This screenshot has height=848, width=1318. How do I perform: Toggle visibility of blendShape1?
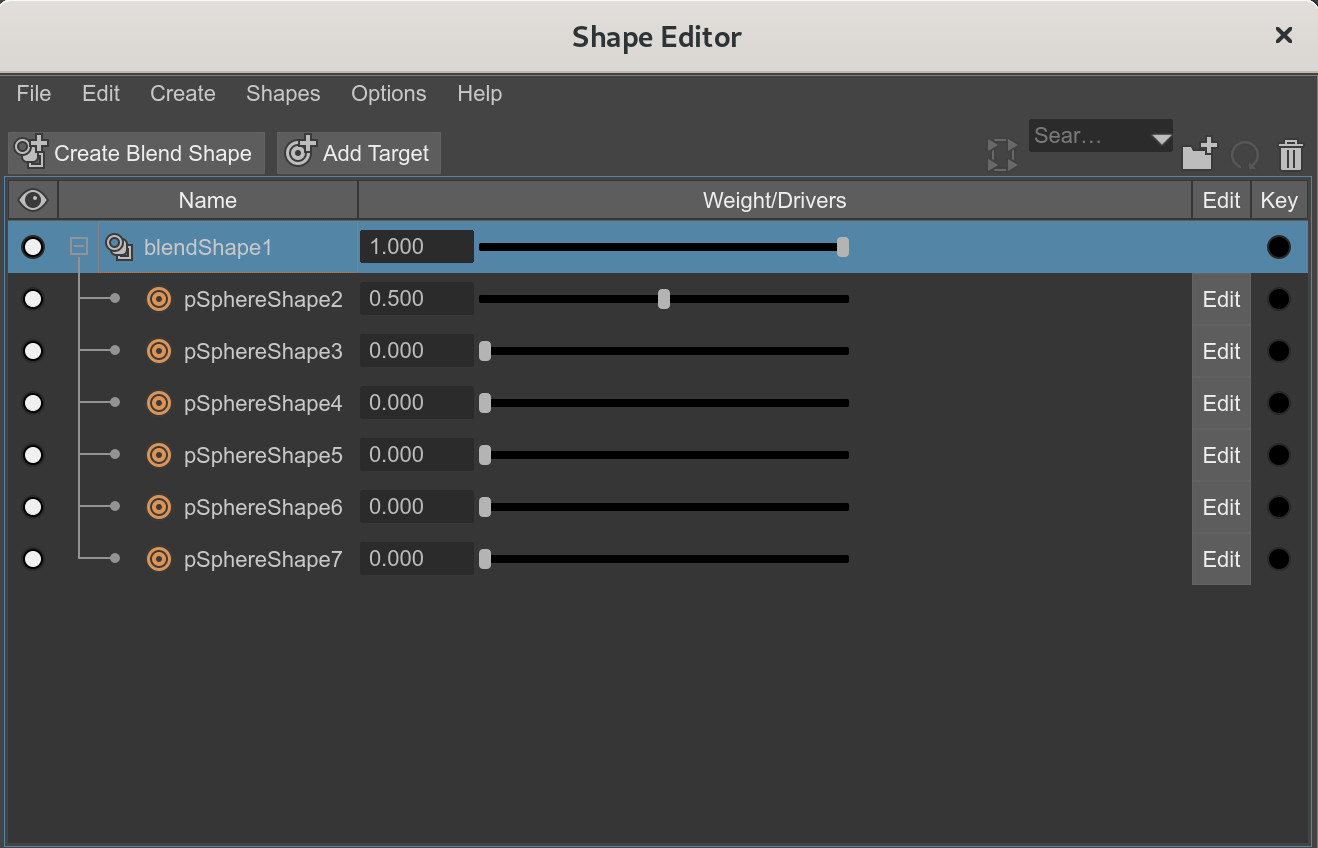point(33,247)
